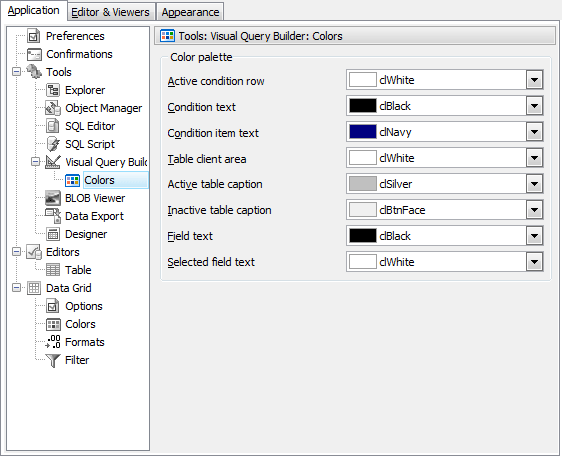Collapse the Data Grid tree node
Image resolution: width=562 pixels, height=457 pixels.
16,288
